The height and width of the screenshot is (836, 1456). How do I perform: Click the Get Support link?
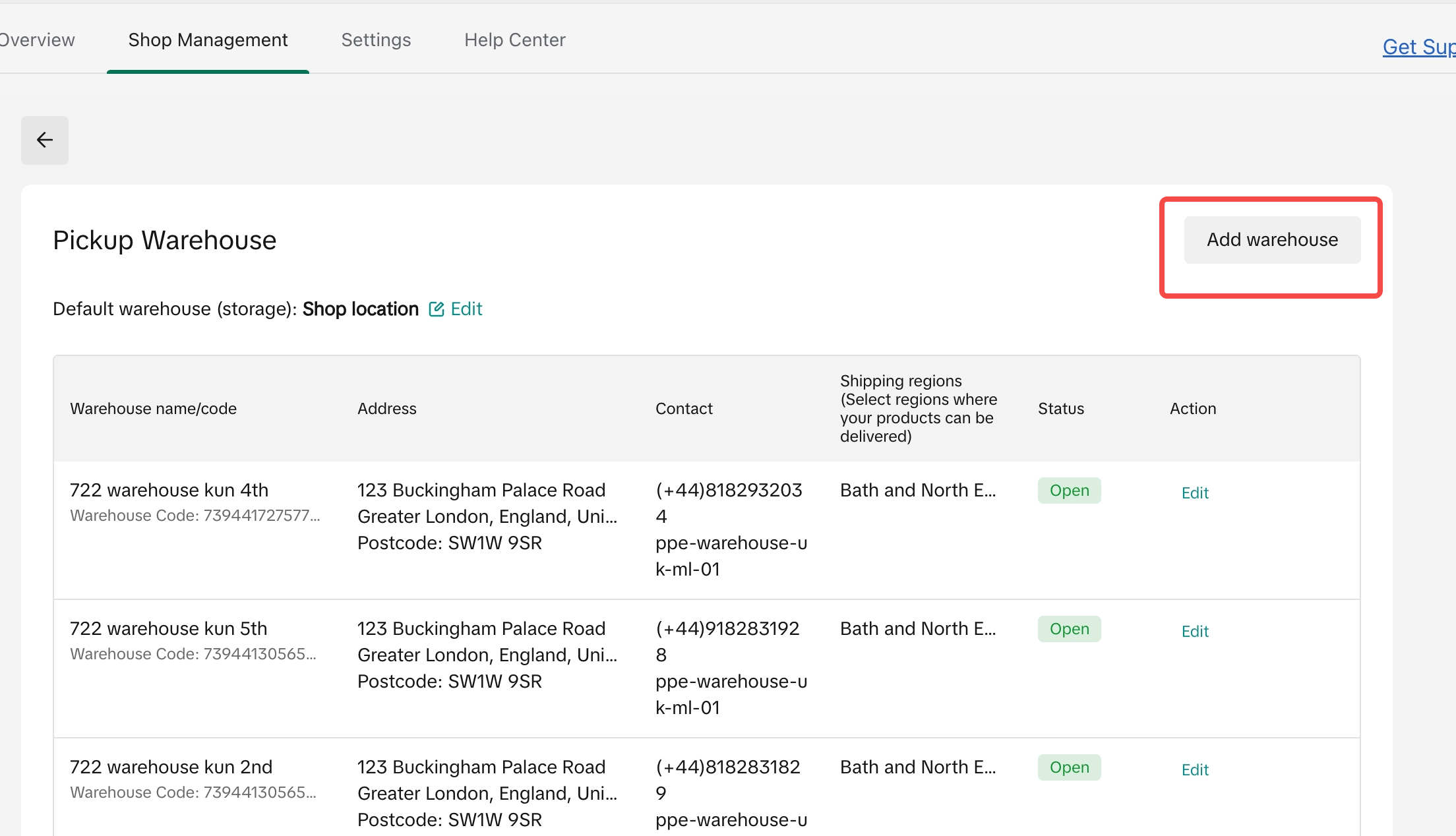pyautogui.click(x=1418, y=47)
